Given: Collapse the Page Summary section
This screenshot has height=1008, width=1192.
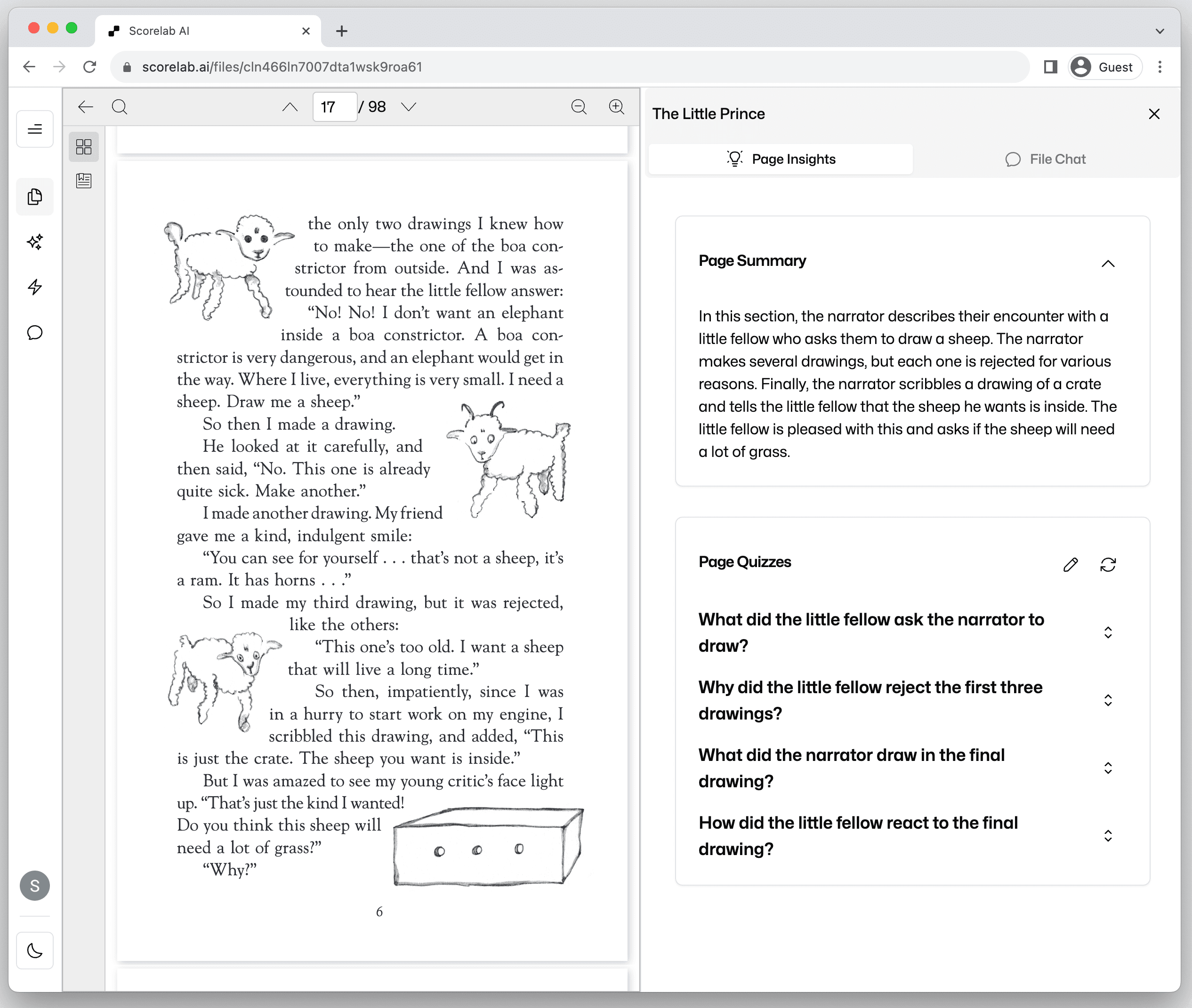Looking at the screenshot, I should click(x=1107, y=264).
